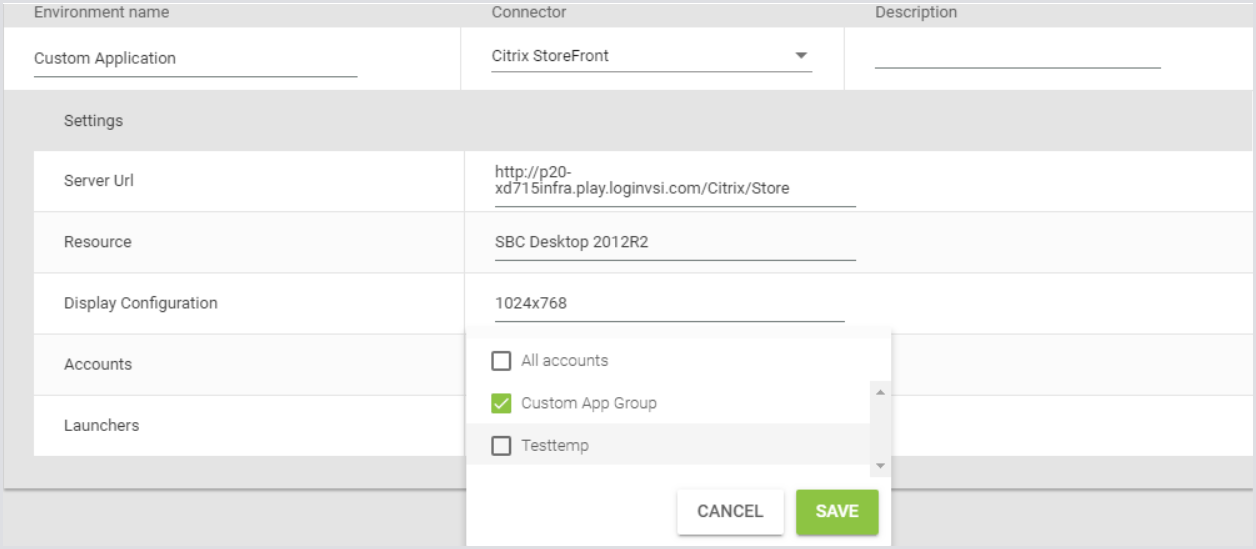This screenshot has width=1256, height=549.
Task: Enable the All accounts checkbox
Action: click(501, 360)
